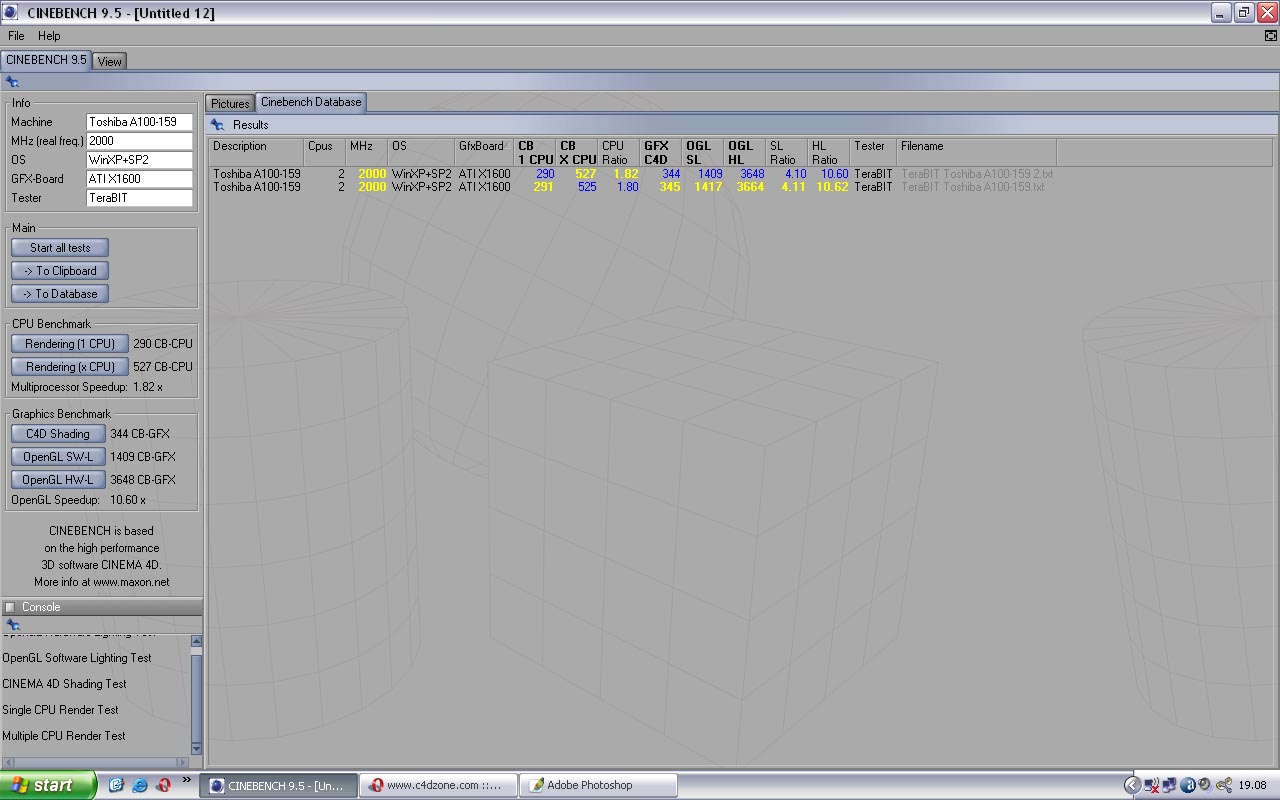Expand the Quick Launch chevron on taskbar

[186, 781]
